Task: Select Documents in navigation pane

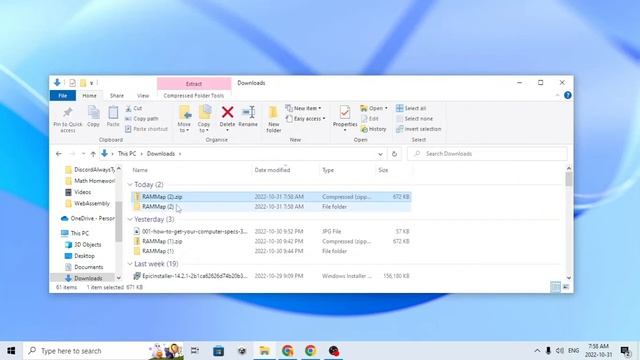Action: [84, 267]
